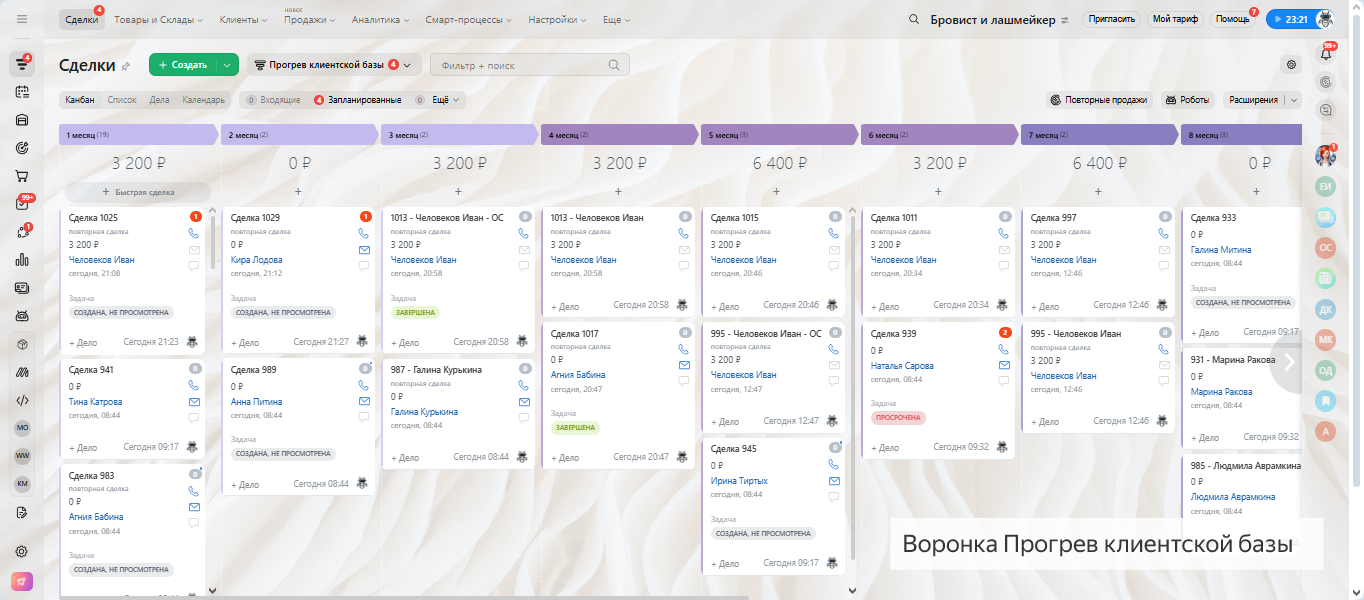
Task: Open the Кира Лодова contact link
Action: tap(256, 260)
